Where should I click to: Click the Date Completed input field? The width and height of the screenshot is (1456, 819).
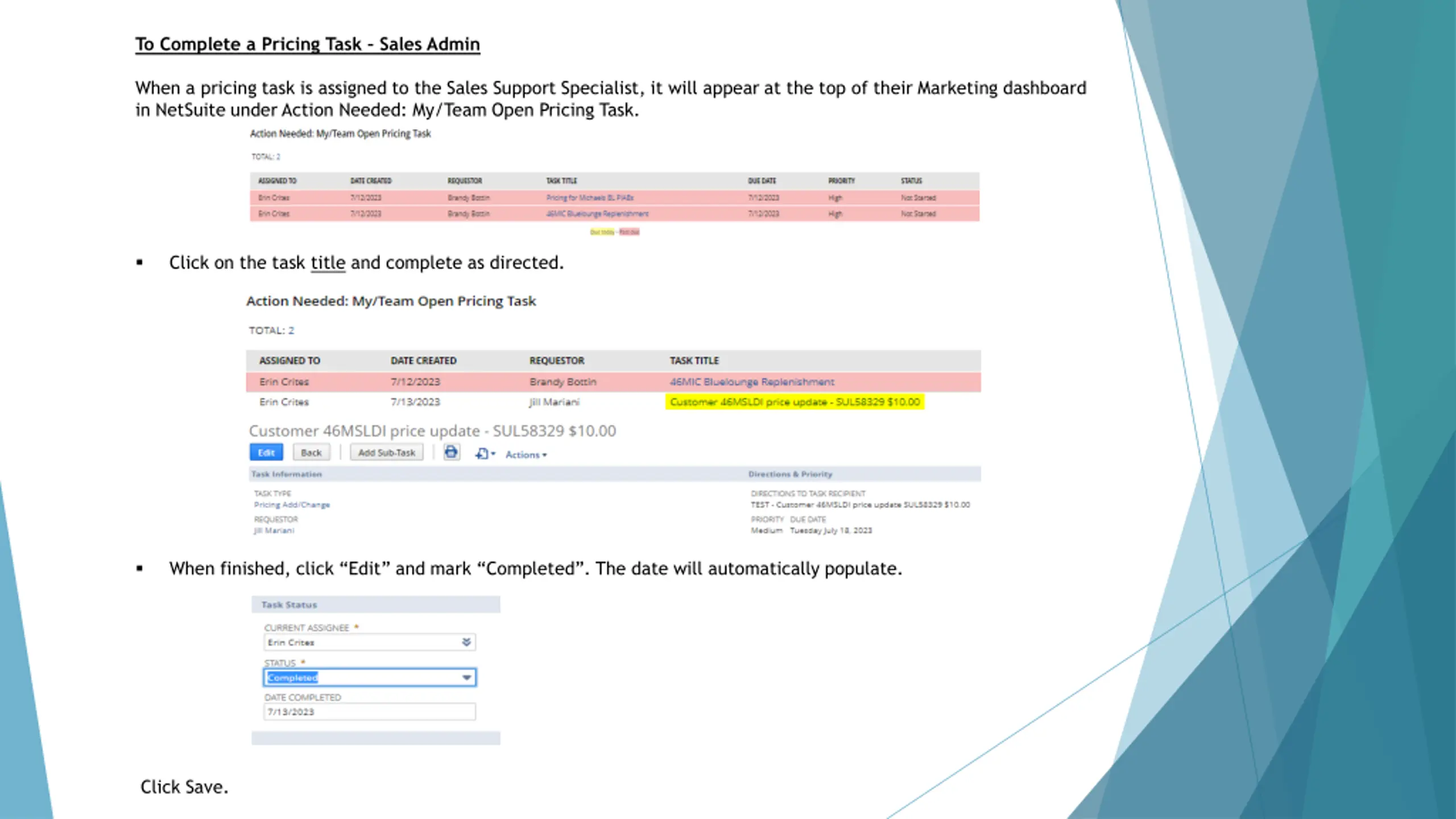click(369, 712)
